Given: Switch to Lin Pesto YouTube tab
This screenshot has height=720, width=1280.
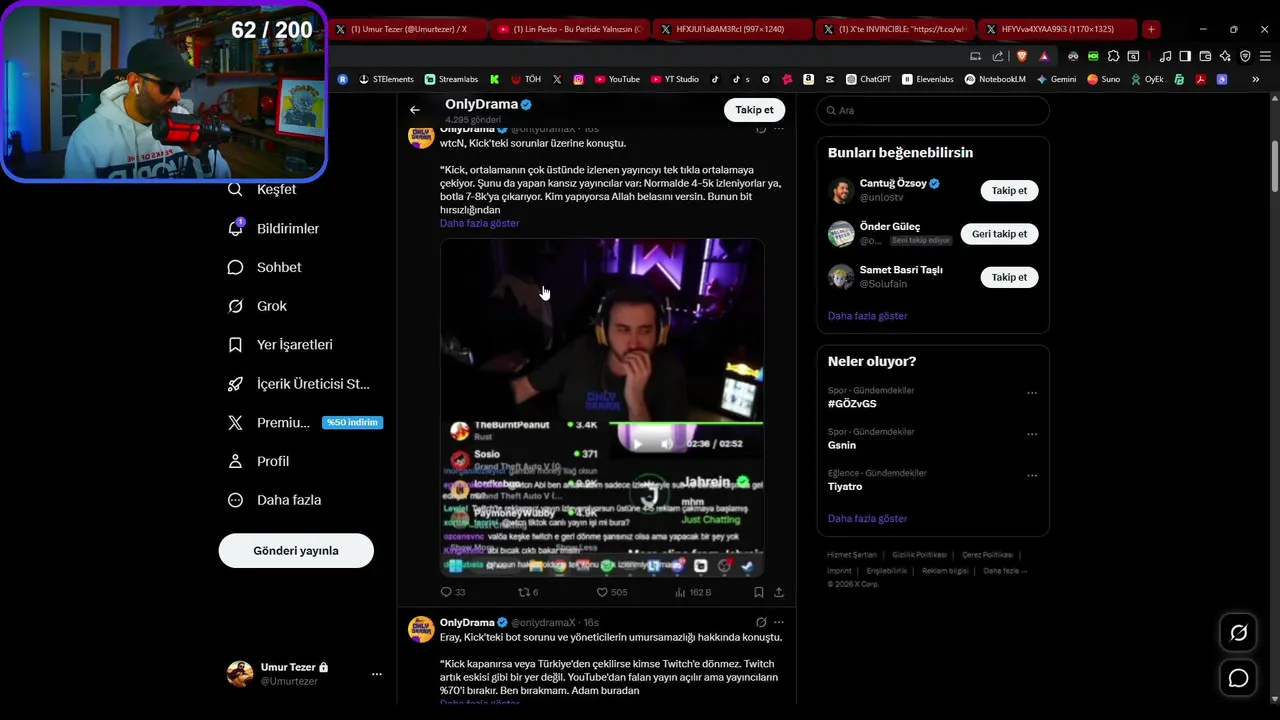Looking at the screenshot, I should [570, 29].
